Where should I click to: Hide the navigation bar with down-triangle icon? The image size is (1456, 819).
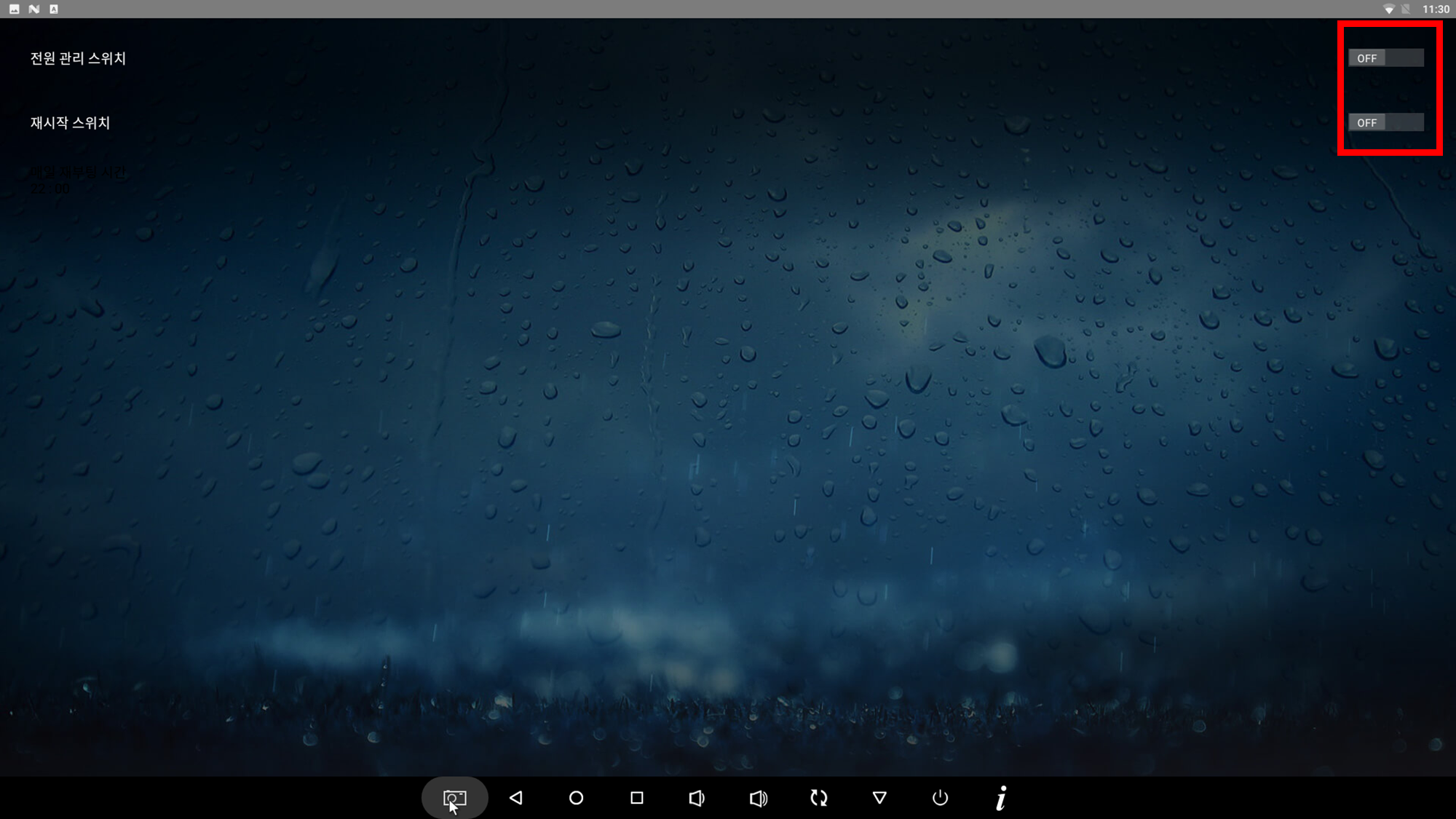coord(879,798)
